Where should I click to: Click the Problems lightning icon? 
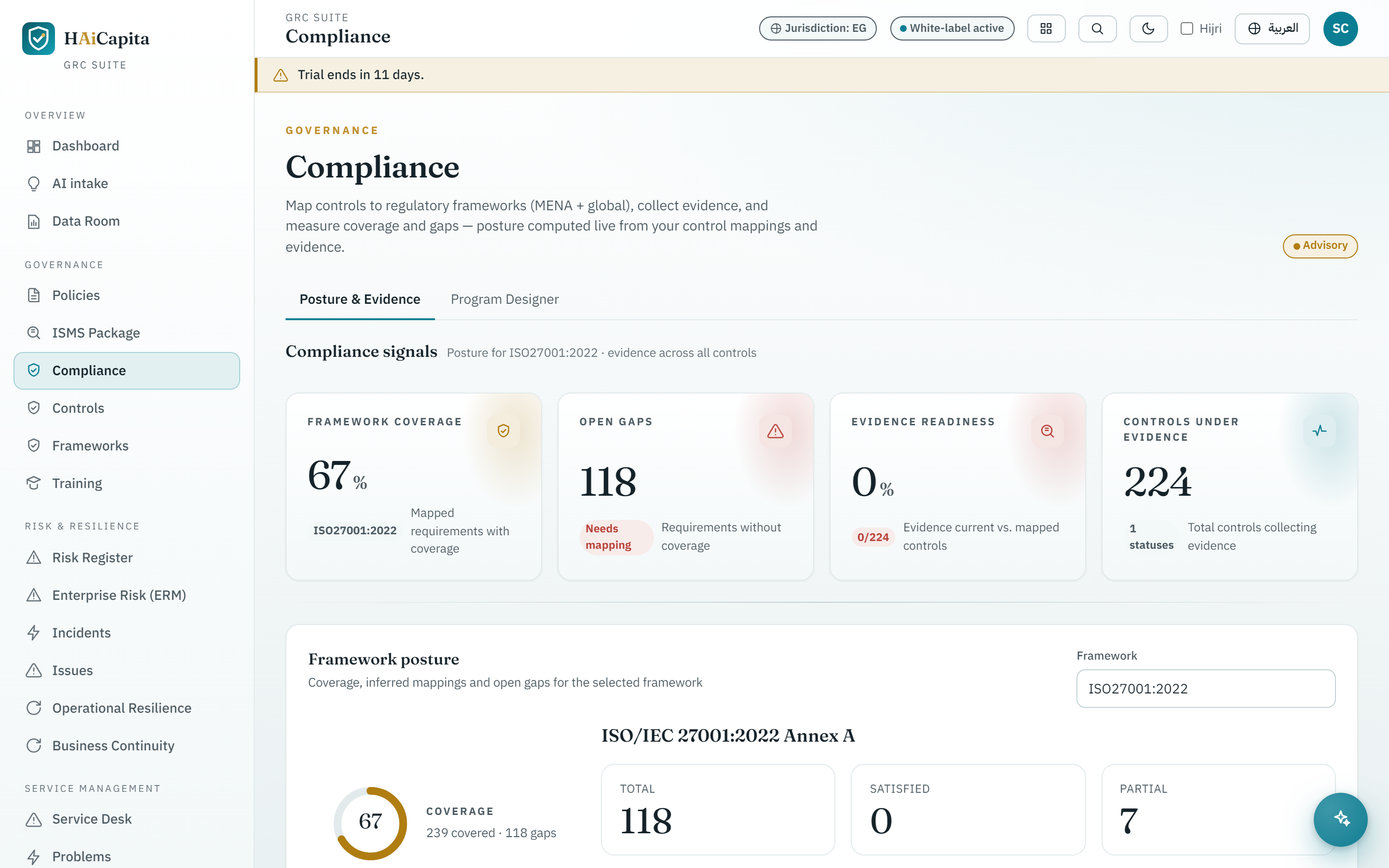[34, 857]
